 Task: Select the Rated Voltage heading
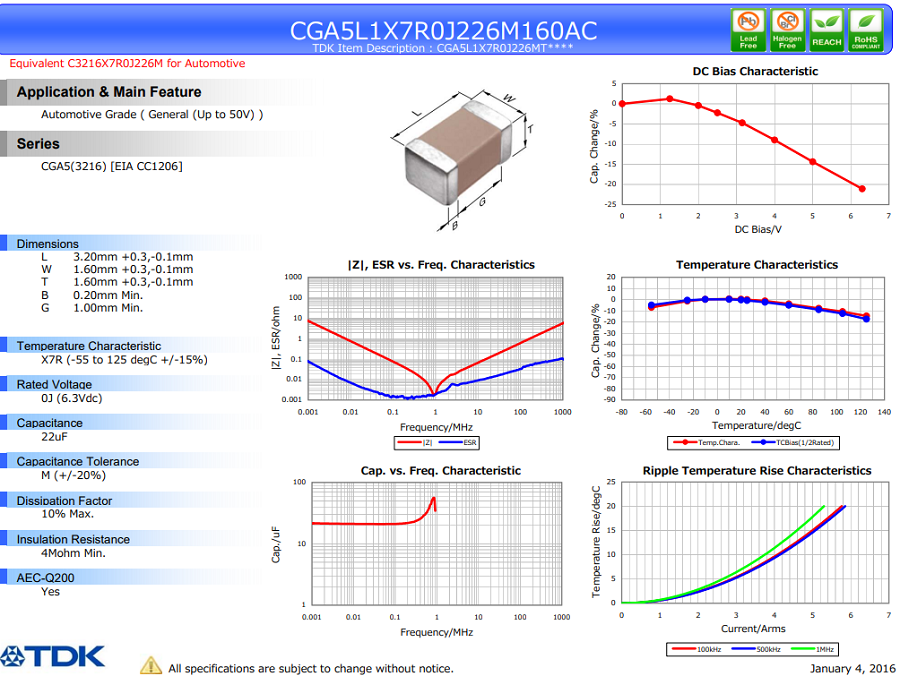coord(55,384)
